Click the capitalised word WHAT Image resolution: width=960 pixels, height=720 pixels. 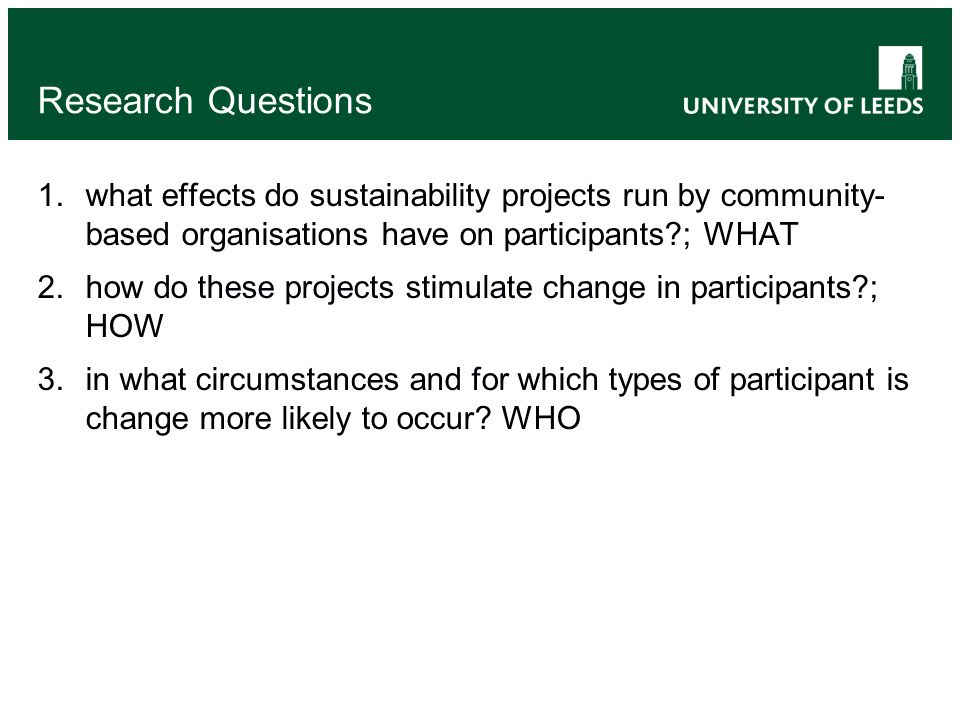tap(751, 234)
